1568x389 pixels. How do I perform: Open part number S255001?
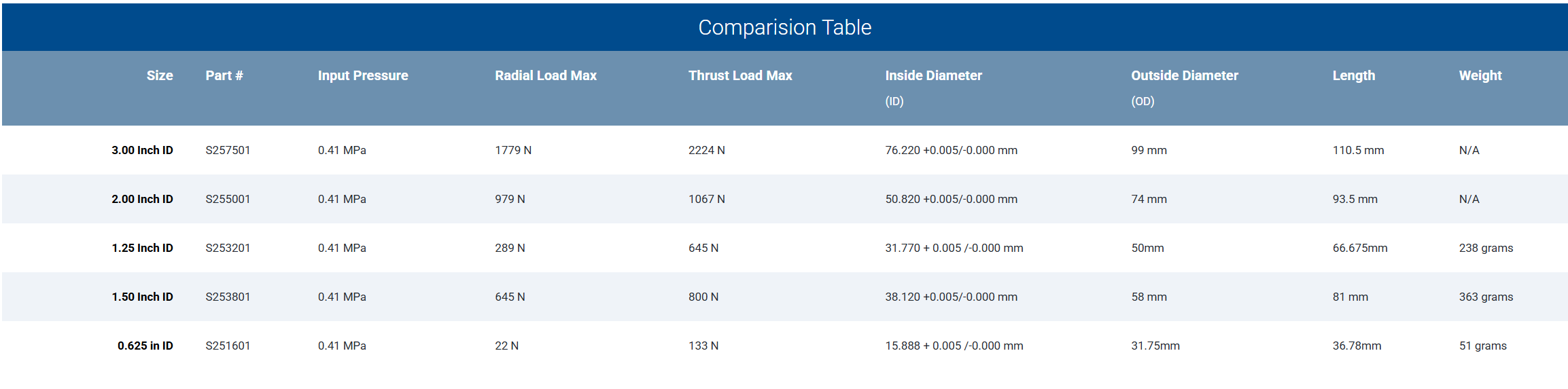pyautogui.click(x=228, y=199)
